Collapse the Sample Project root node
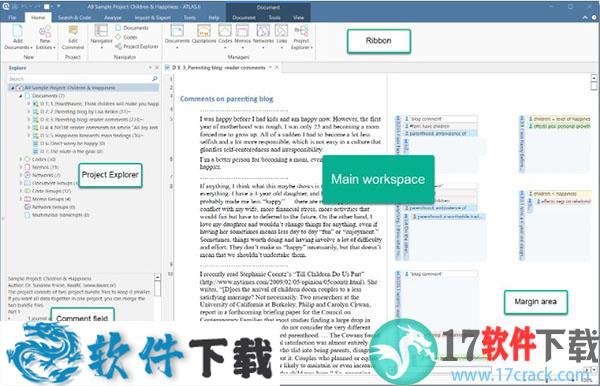 (x=13, y=88)
